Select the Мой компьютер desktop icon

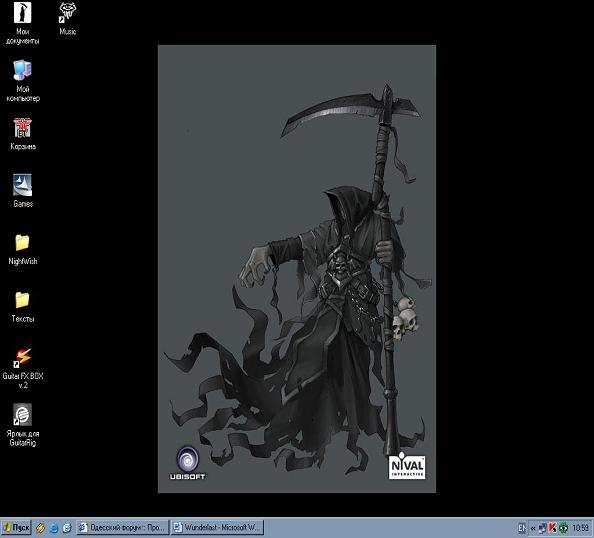click(x=22, y=70)
